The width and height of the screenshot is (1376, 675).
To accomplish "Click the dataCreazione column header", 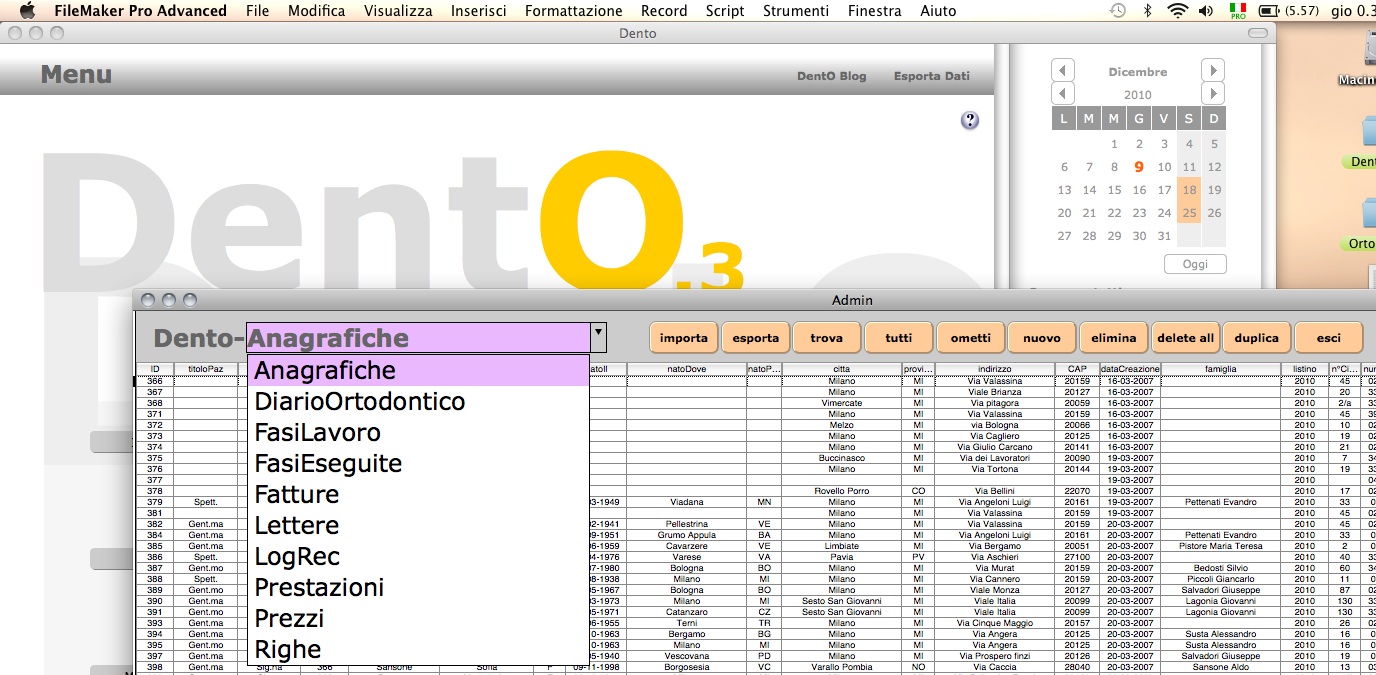I will click(1130, 369).
